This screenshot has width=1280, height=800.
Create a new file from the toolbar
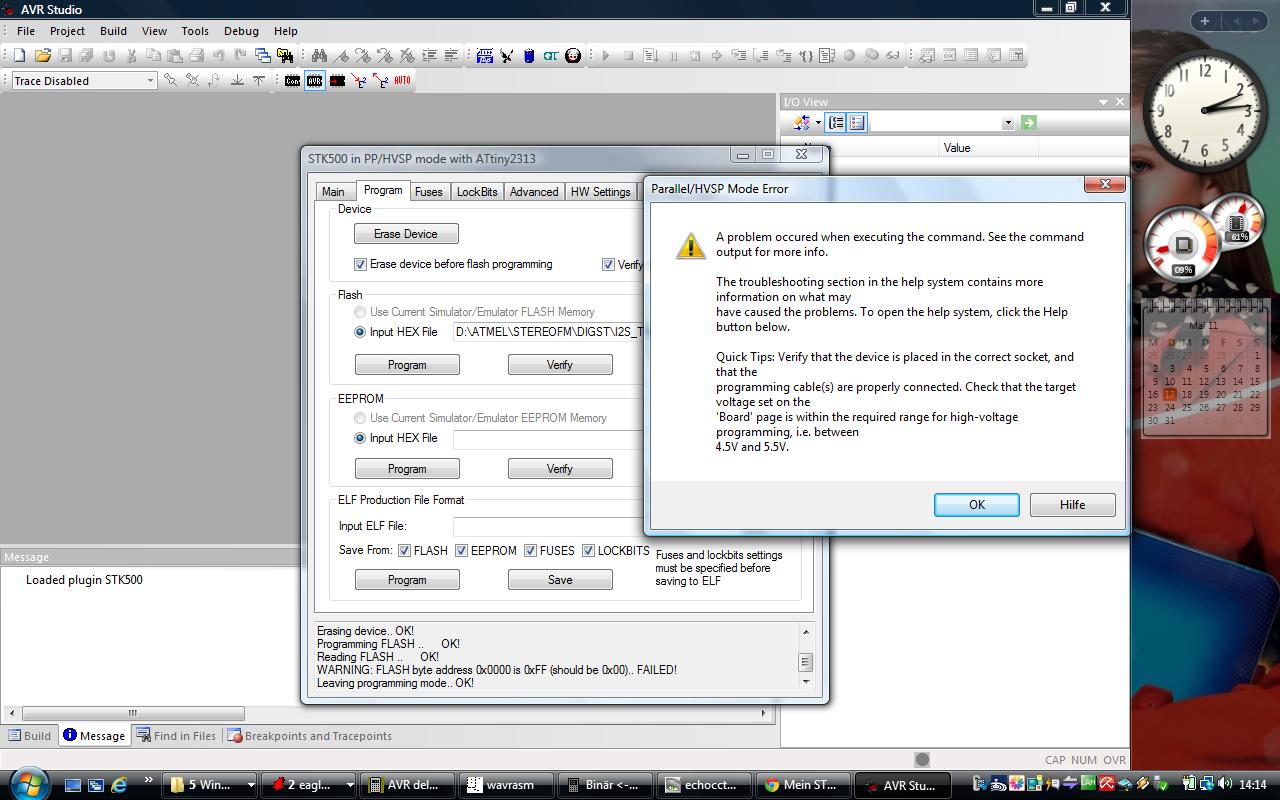click(x=19, y=56)
